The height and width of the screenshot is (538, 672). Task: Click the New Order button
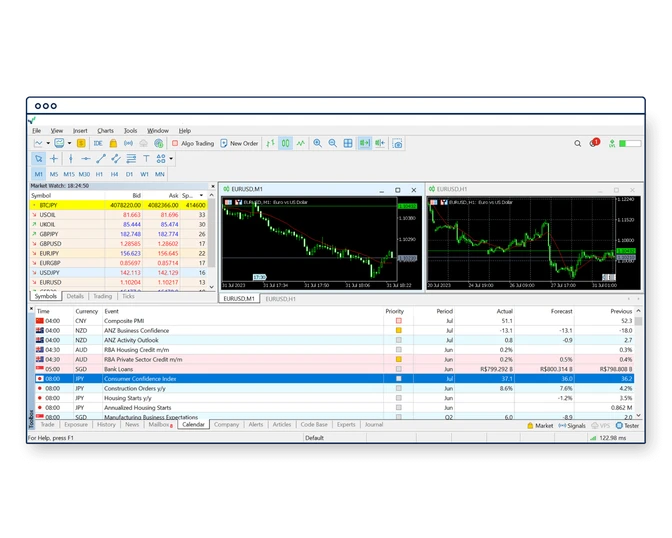pos(239,144)
